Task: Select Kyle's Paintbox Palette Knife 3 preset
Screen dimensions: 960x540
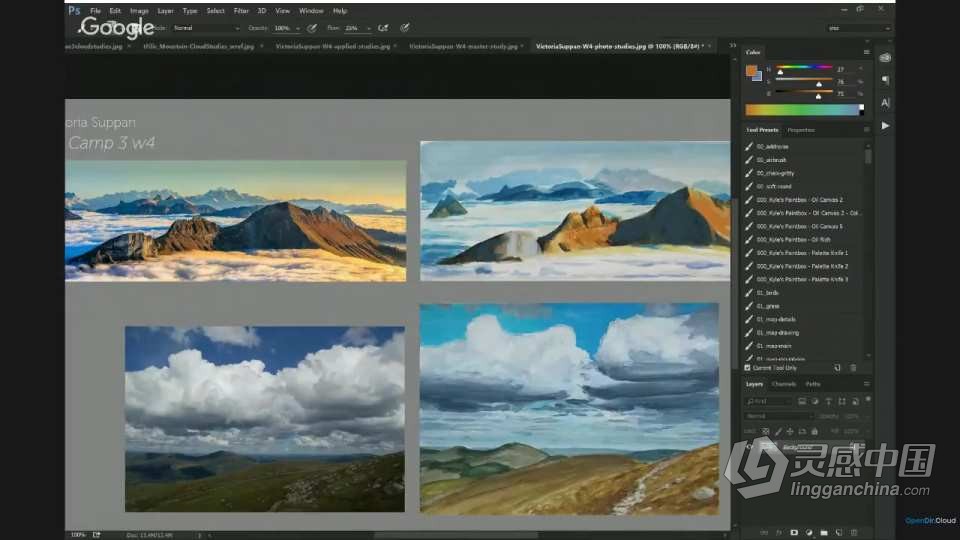Action: click(803, 280)
